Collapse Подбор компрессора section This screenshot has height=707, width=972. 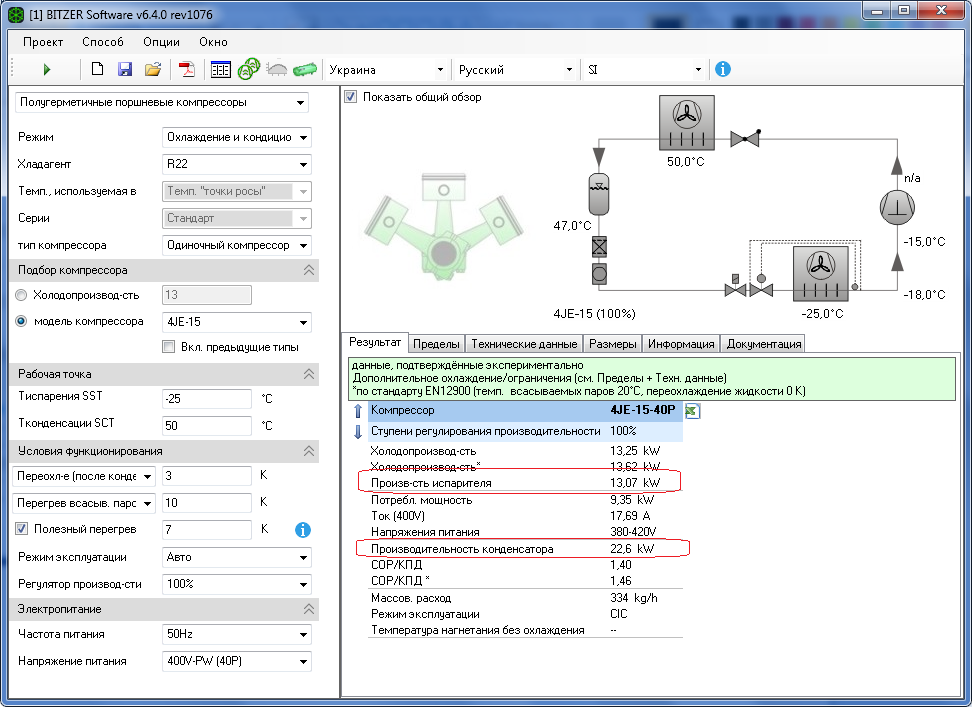(x=309, y=270)
